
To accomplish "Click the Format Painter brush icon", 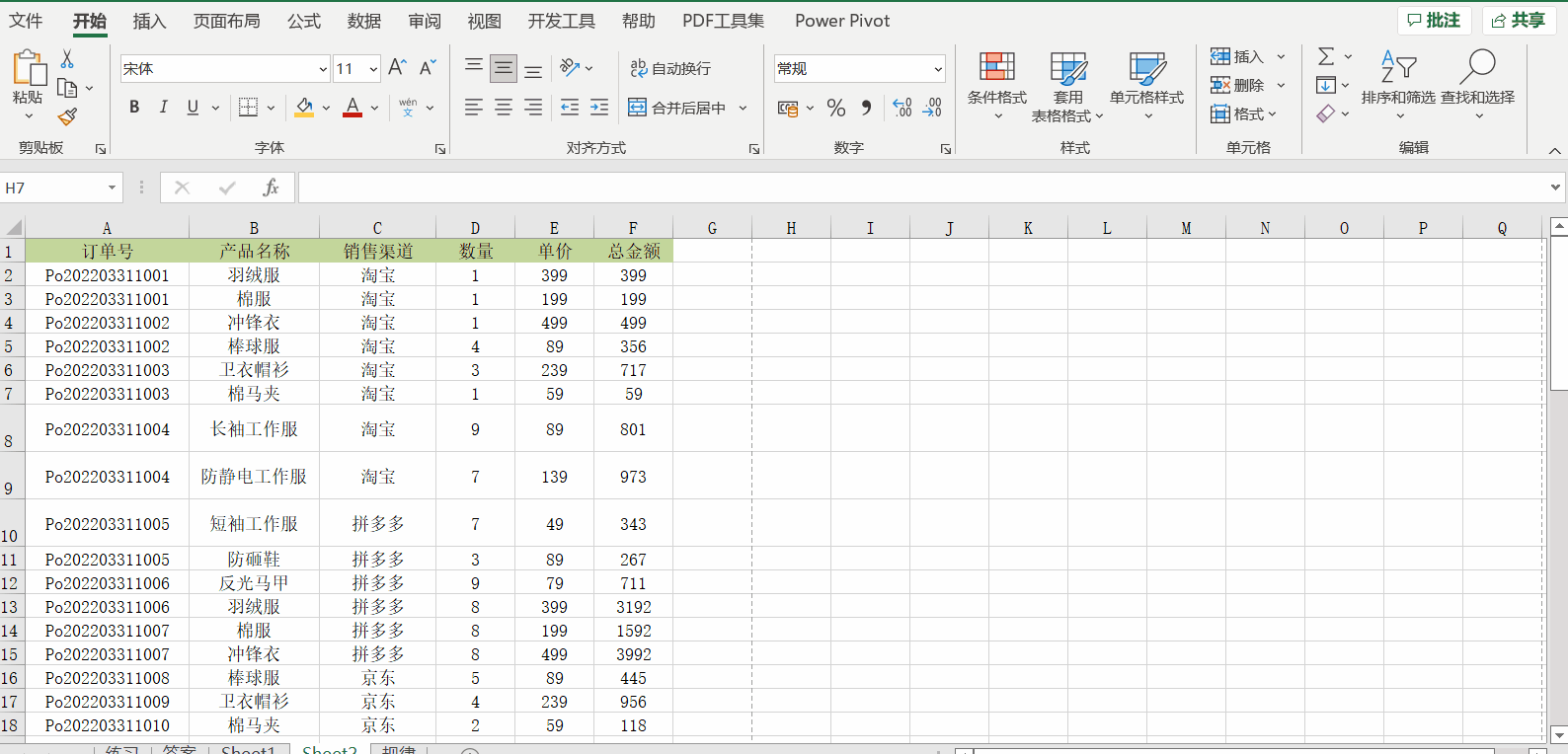I will [x=67, y=117].
